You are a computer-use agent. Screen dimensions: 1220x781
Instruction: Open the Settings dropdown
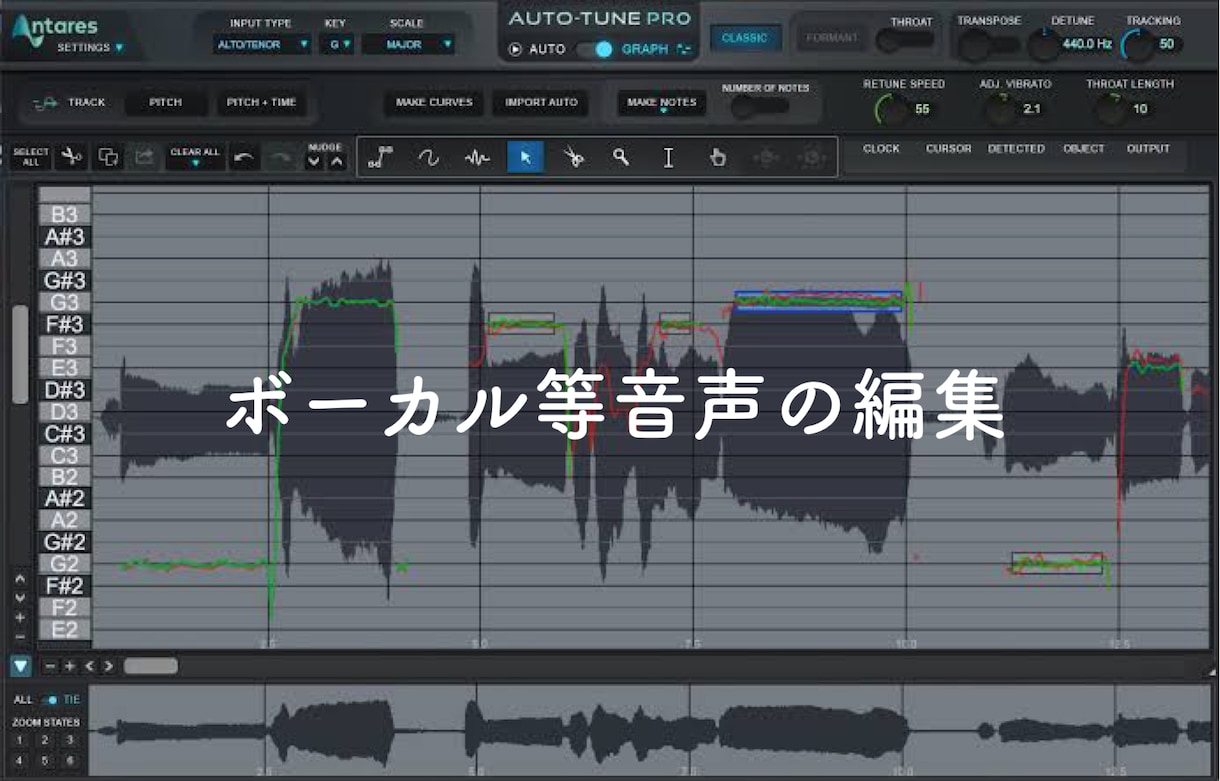click(x=90, y=47)
